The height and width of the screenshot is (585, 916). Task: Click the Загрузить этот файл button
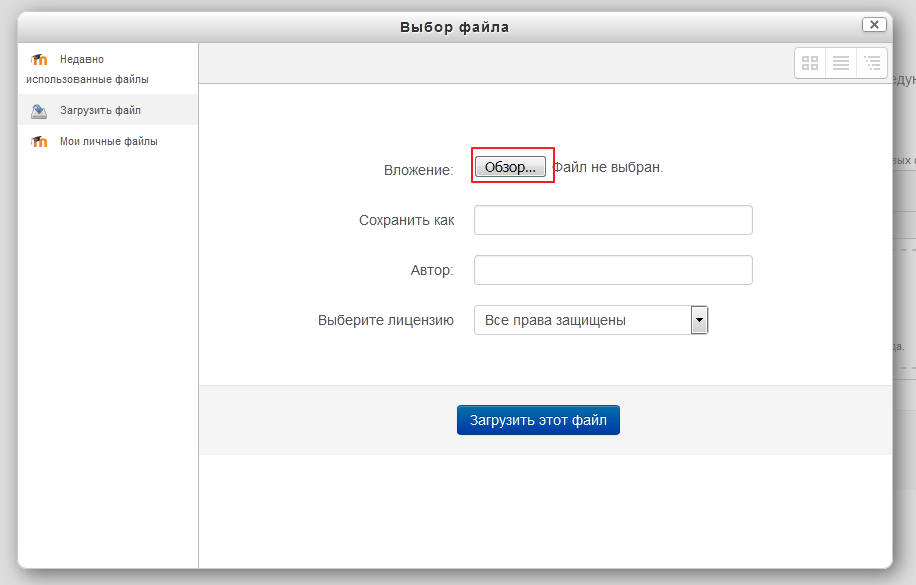pyautogui.click(x=538, y=420)
